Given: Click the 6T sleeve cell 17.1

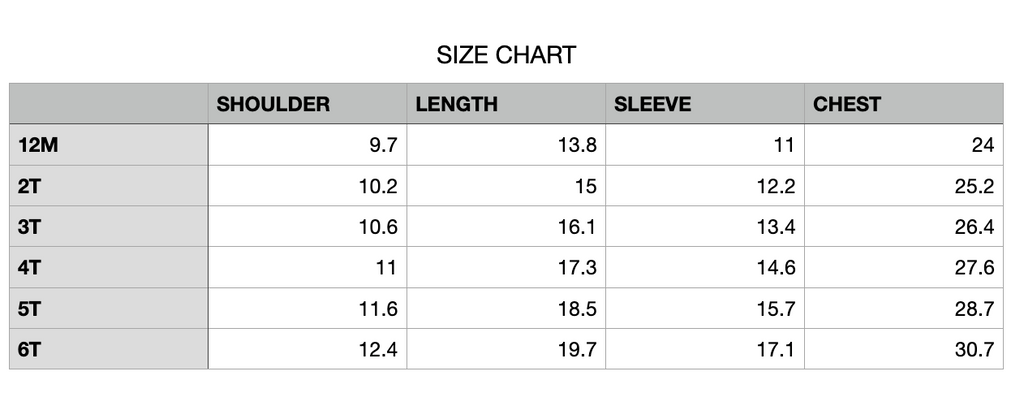Looking at the screenshot, I should coord(705,349).
